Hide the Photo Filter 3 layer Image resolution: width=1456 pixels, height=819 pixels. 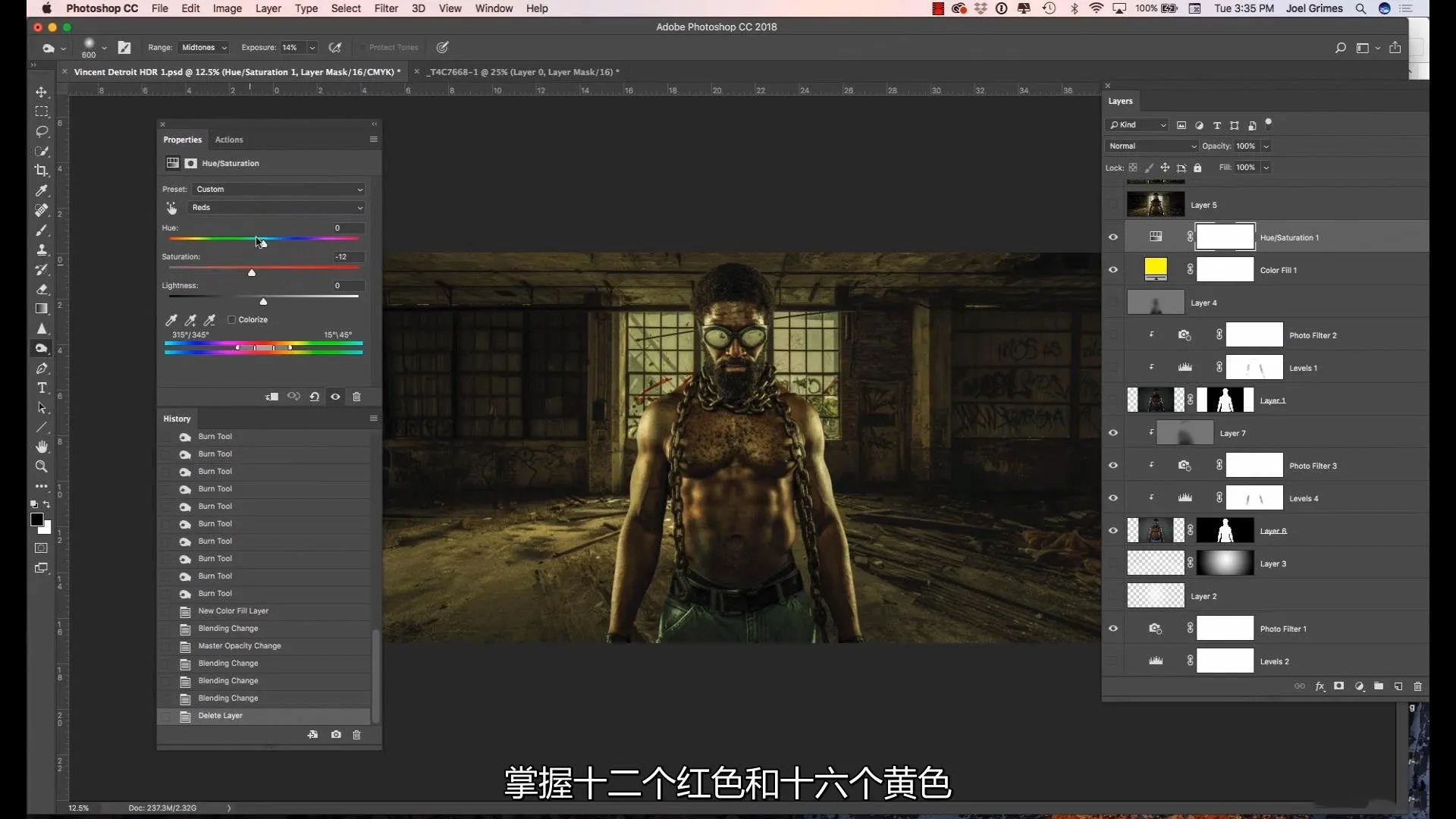pyautogui.click(x=1113, y=466)
